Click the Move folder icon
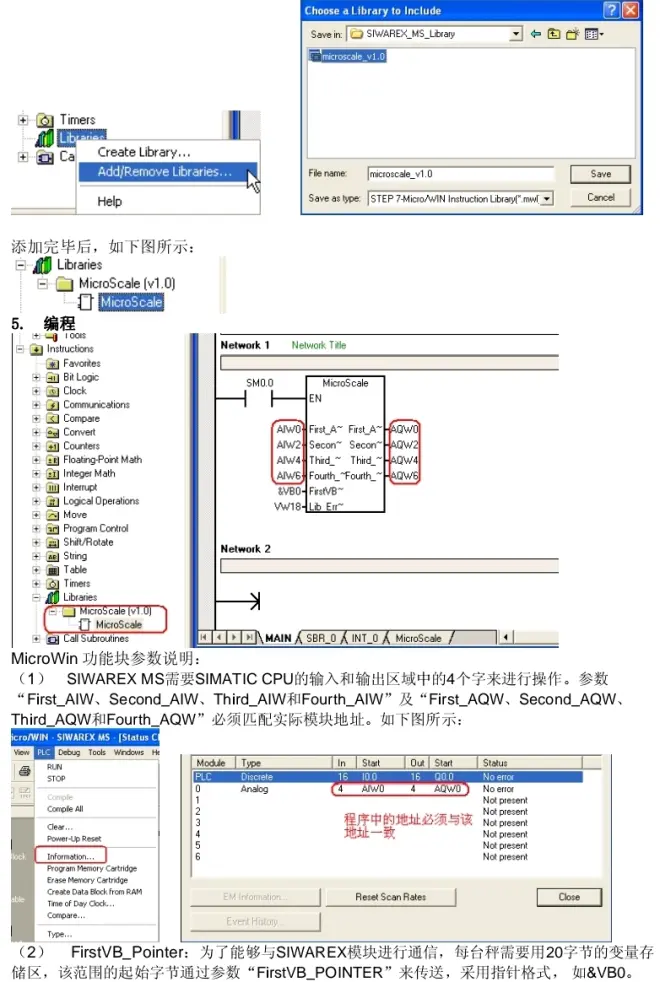The width and height of the screenshot is (660, 982). click(53, 515)
